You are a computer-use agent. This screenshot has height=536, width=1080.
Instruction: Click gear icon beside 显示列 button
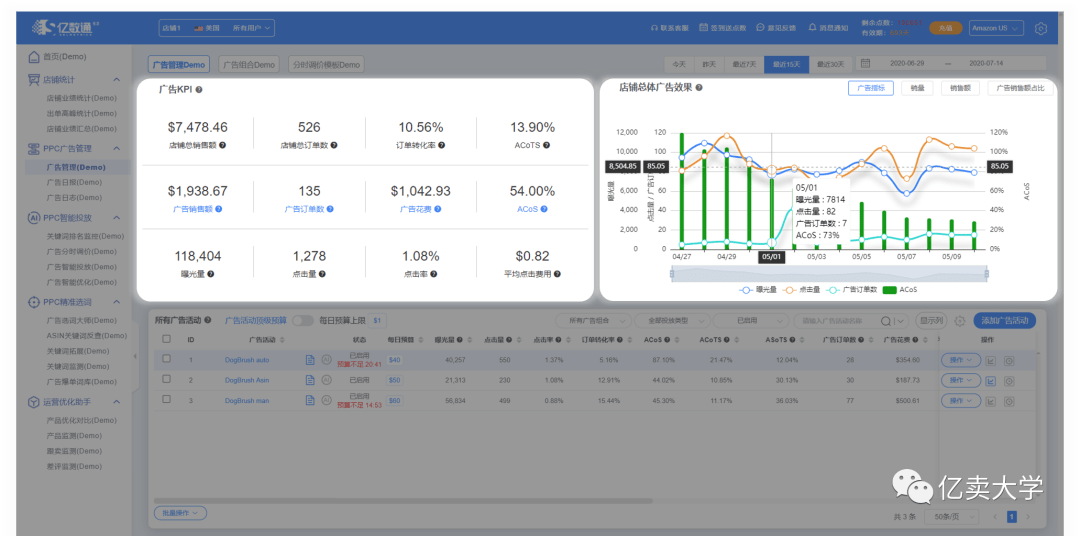[x=960, y=321]
